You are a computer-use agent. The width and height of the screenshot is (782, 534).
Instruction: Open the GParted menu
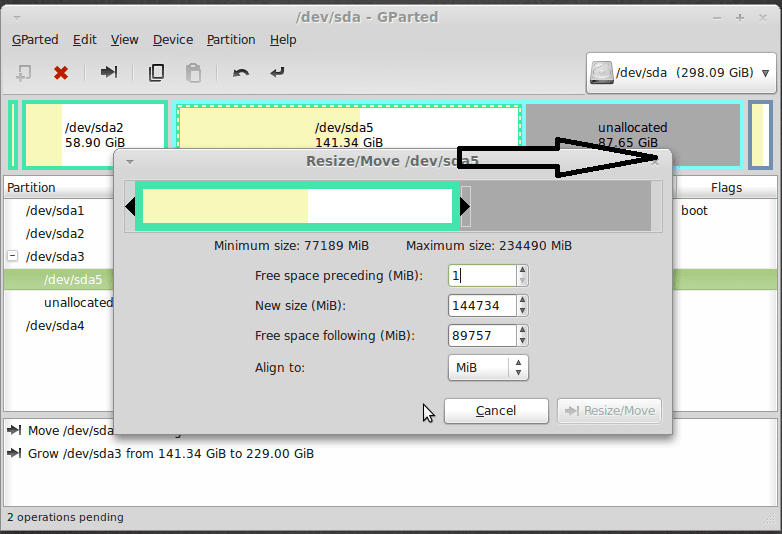(35, 40)
